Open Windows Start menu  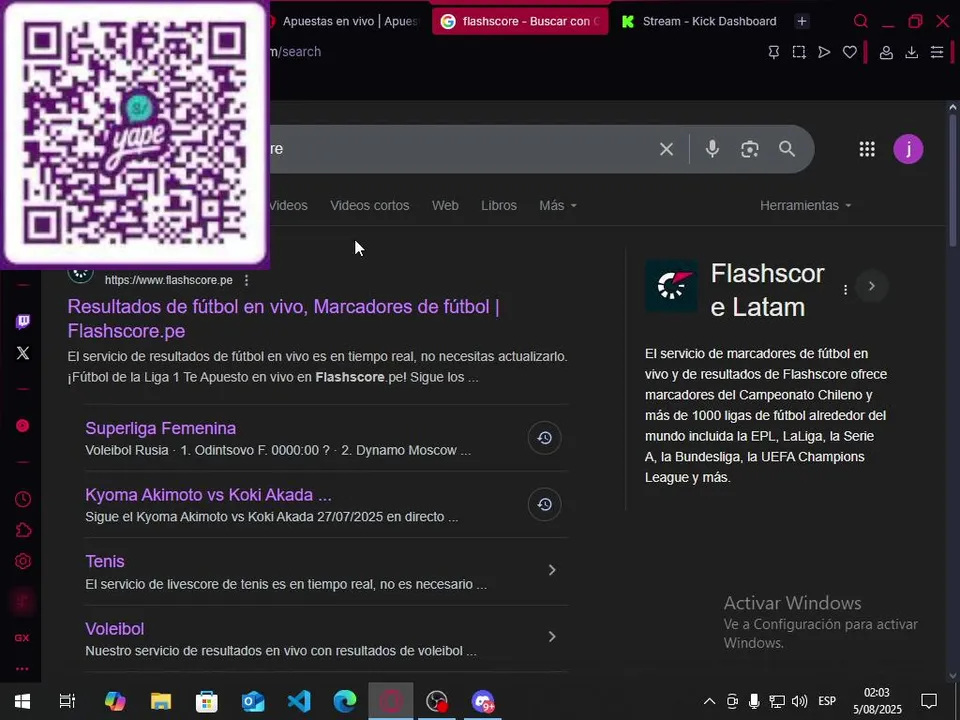coord(22,702)
